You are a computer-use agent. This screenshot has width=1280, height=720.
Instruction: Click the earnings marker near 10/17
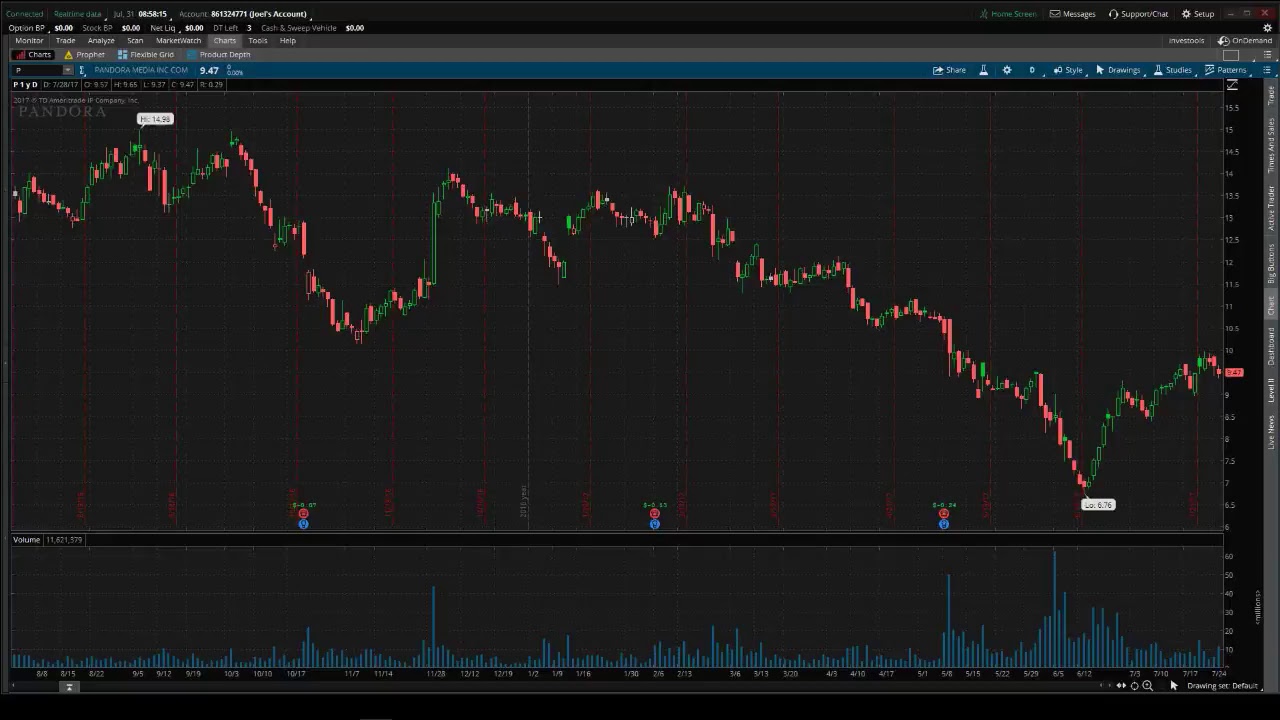[303, 514]
